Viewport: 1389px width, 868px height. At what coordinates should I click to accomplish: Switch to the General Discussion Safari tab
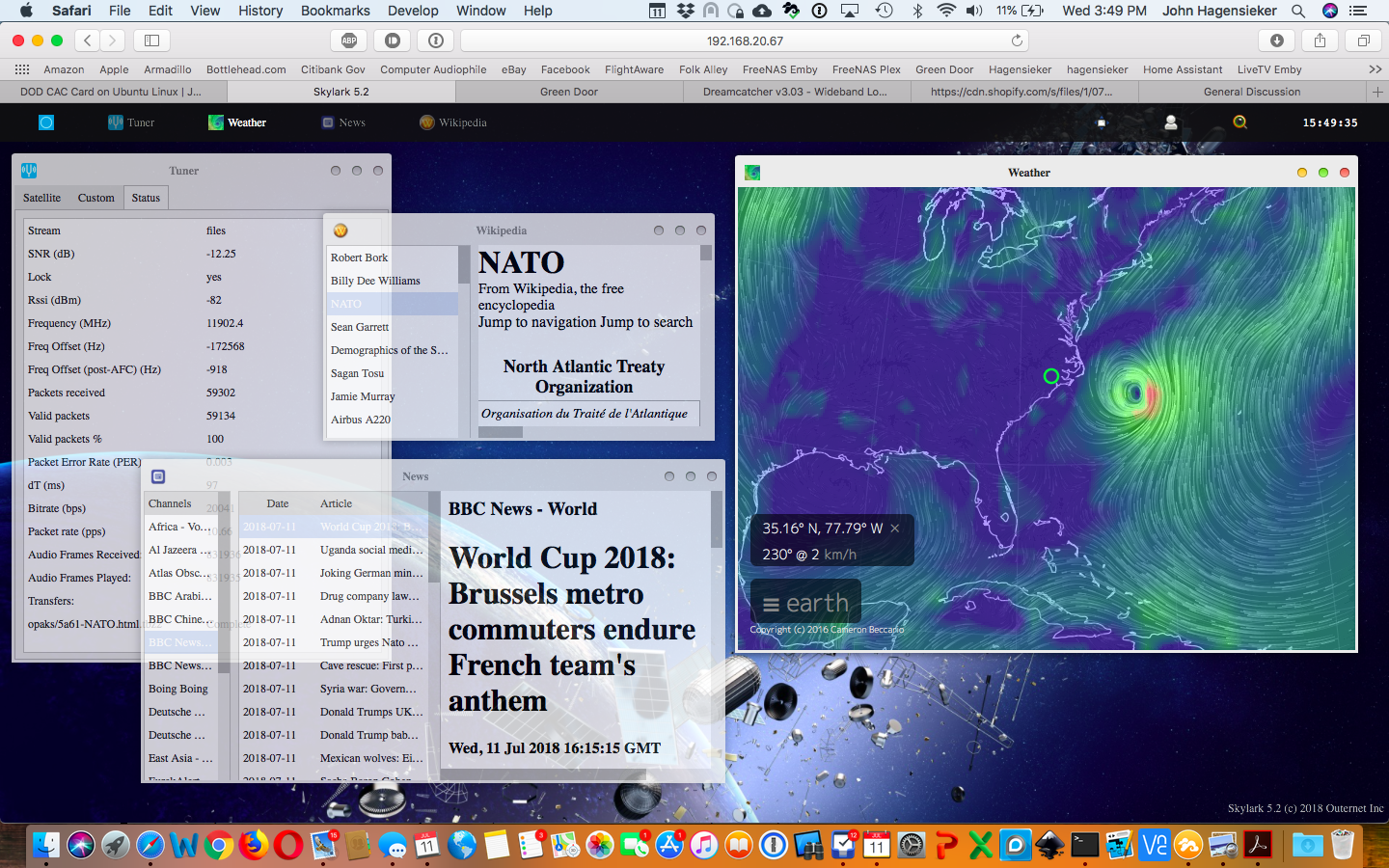click(1252, 92)
